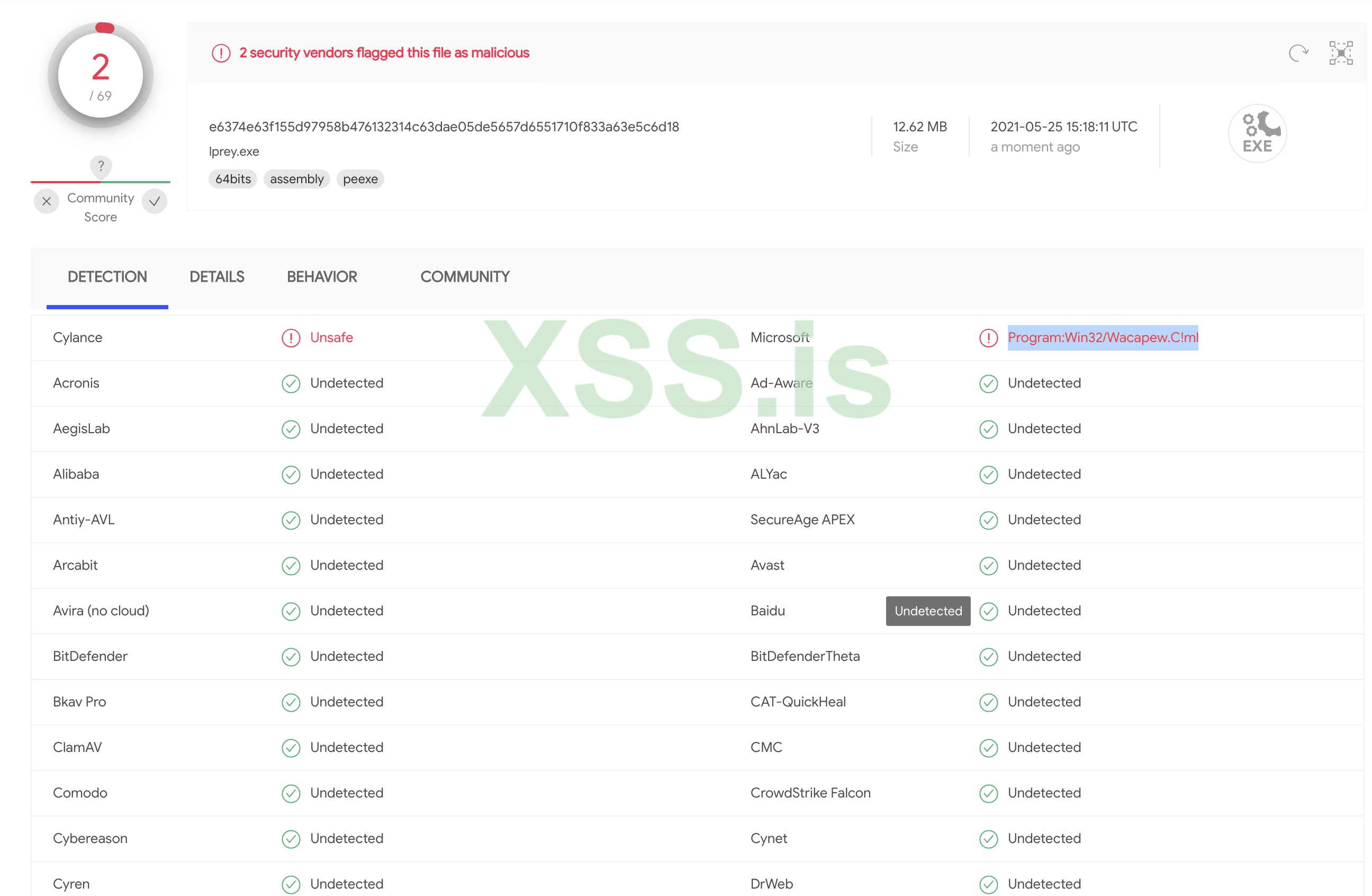The height and width of the screenshot is (896, 1372).
Task: Click the Acronis undetected check icon
Action: click(291, 383)
